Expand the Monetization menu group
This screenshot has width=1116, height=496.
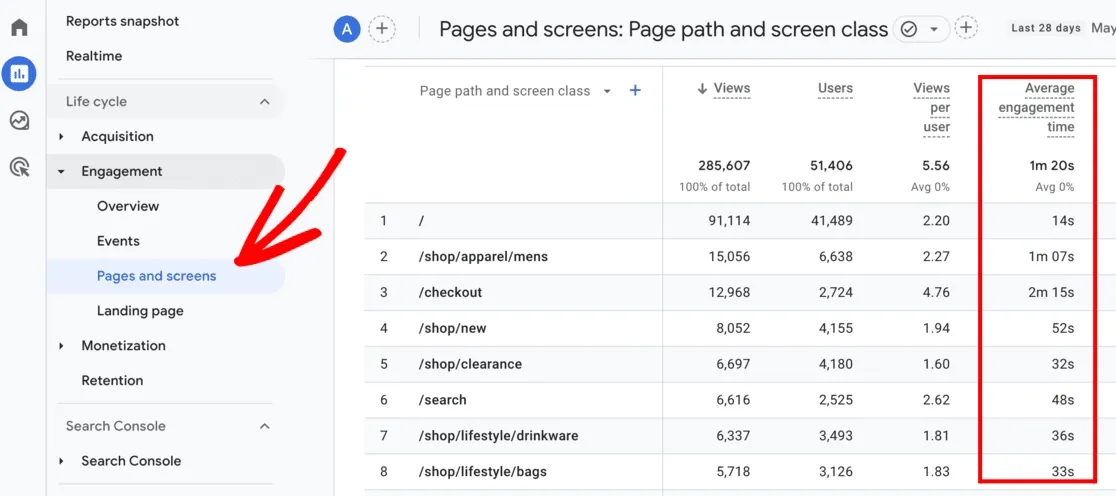point(123,346)
